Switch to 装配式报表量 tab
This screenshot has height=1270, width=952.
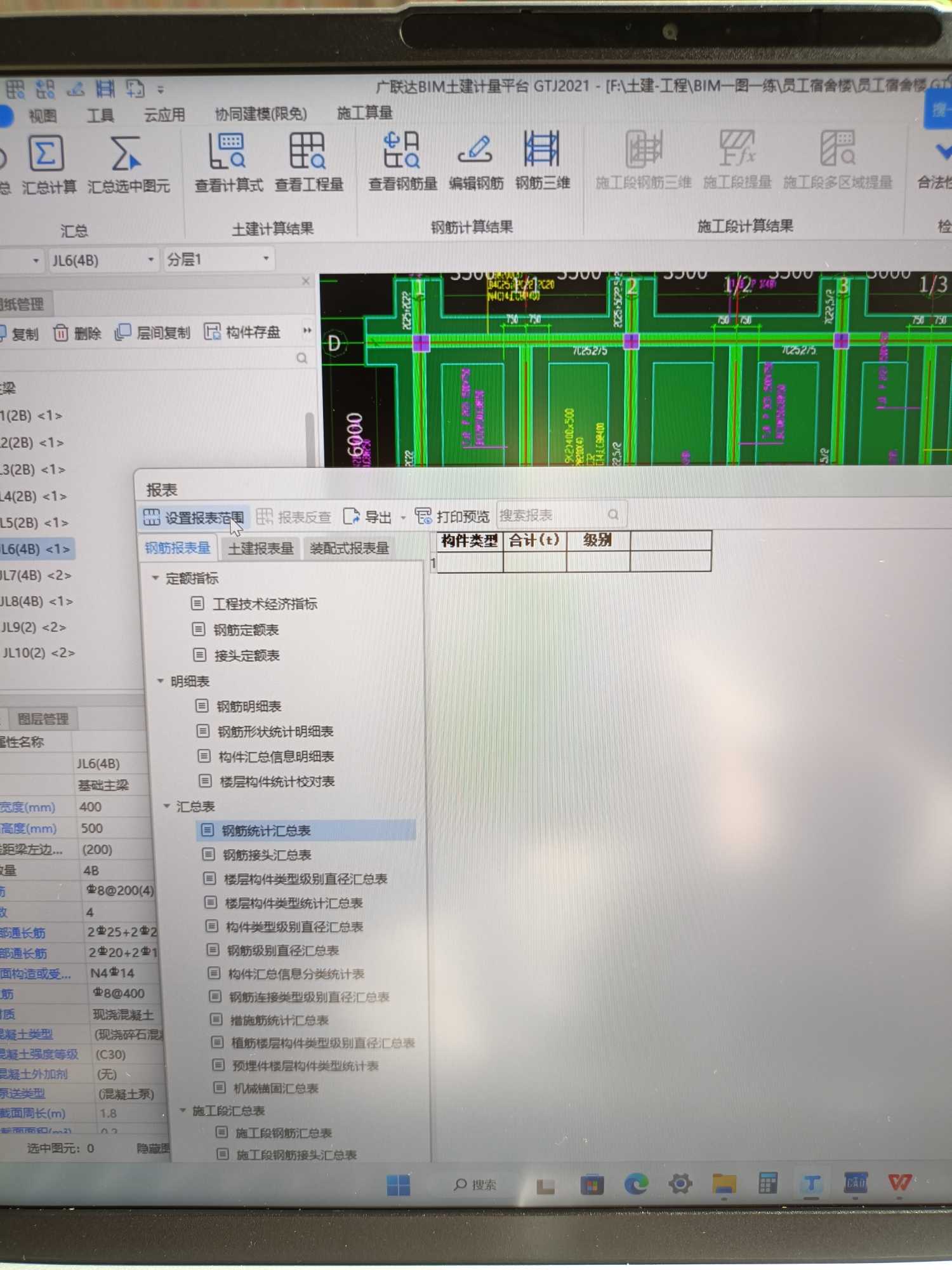click(x=349, y=548)
